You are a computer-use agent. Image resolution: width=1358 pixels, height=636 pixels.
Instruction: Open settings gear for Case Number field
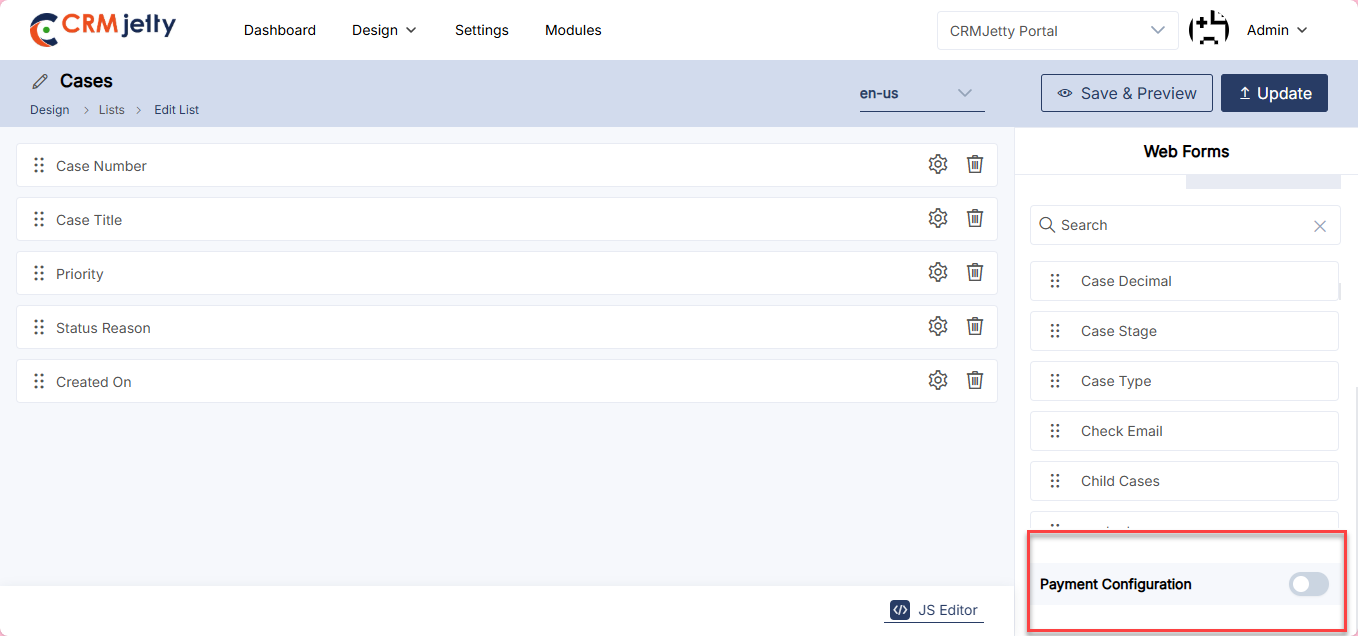click(937, 165)
